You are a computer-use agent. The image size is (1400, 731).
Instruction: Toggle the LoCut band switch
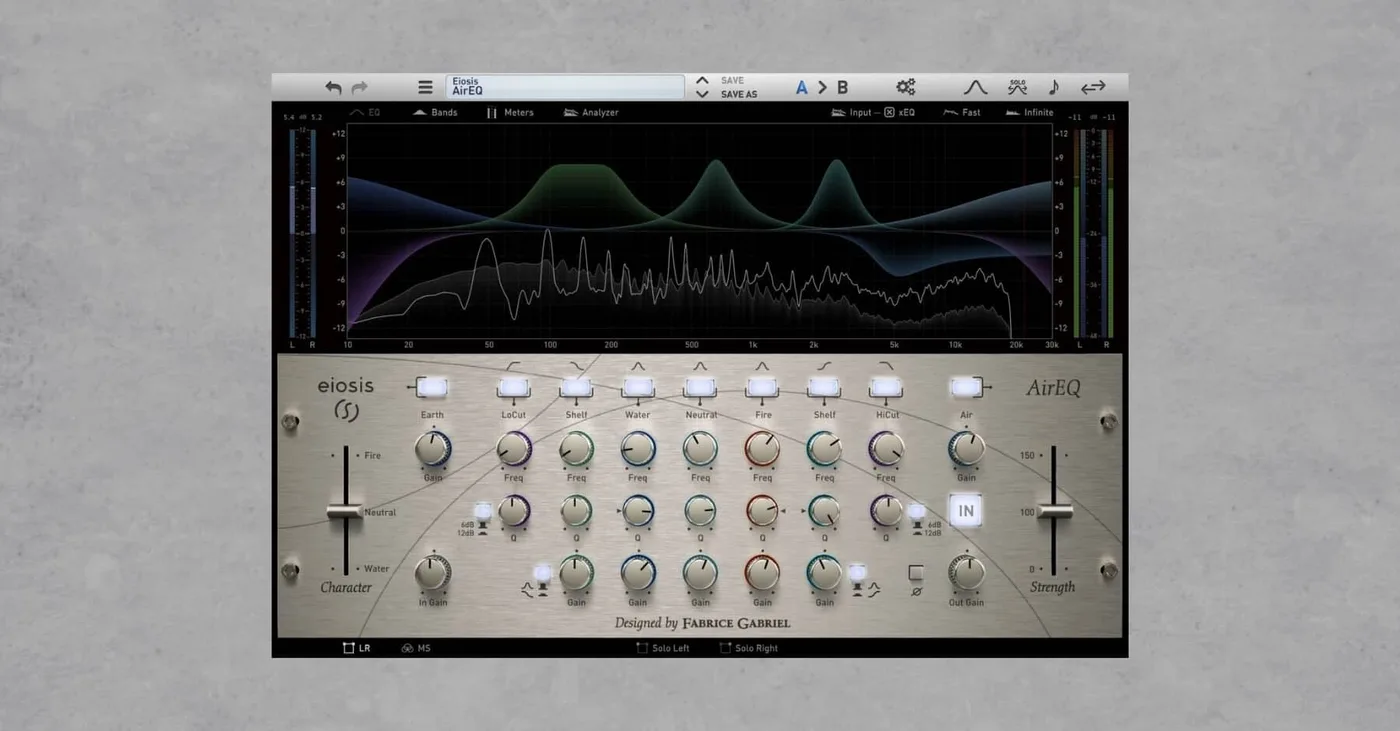coord(513,387)
